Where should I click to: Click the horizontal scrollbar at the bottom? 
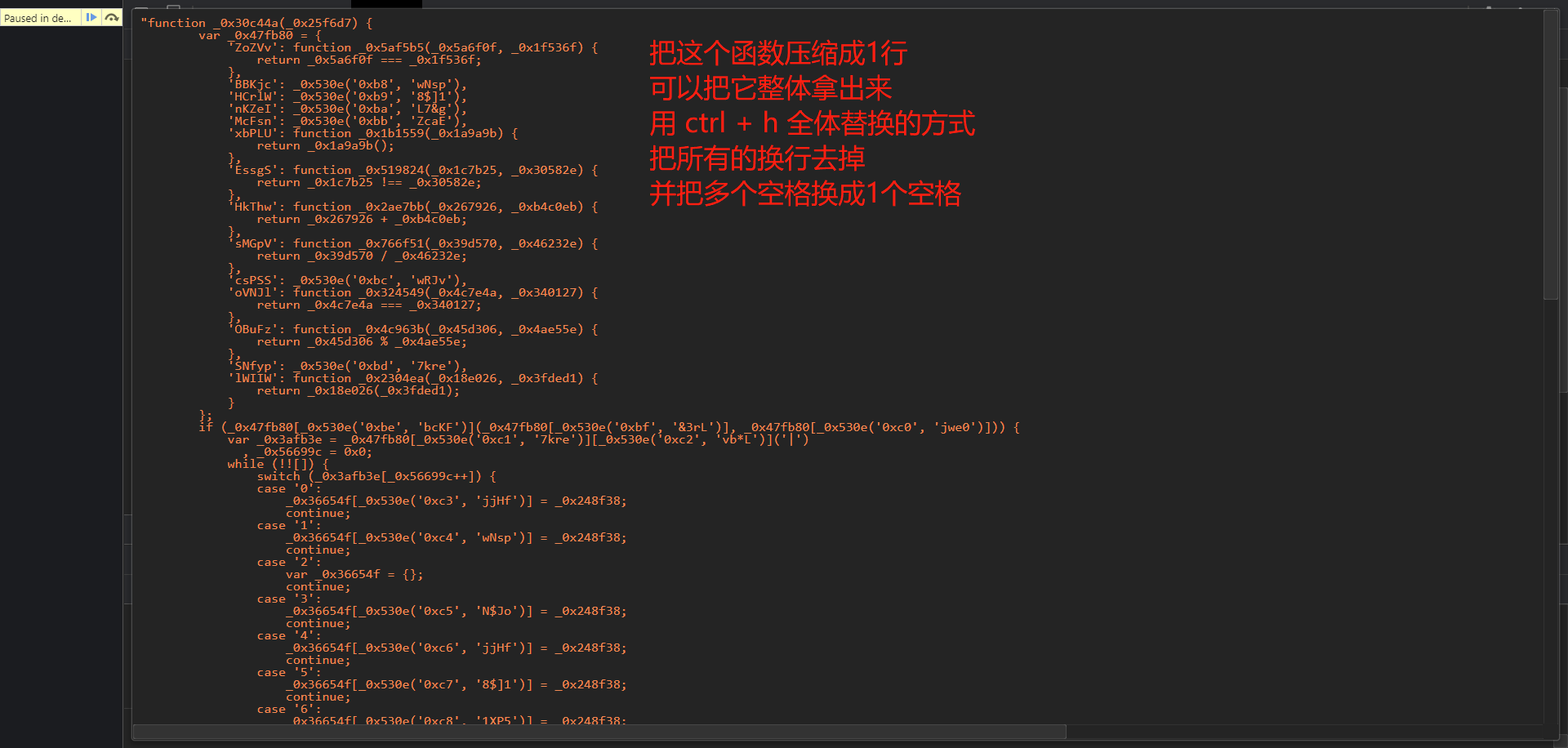tap(572, 730)
